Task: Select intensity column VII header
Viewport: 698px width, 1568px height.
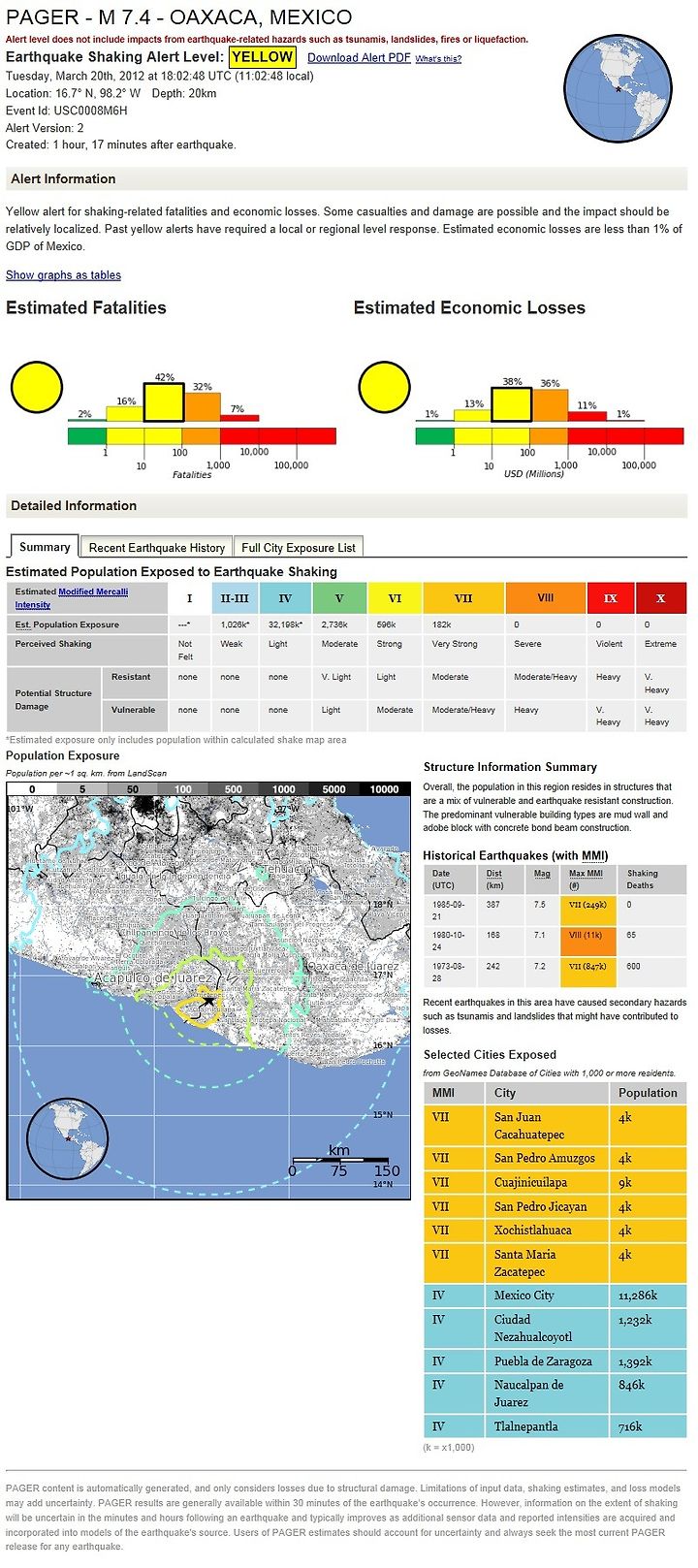Action: (463, 598)
